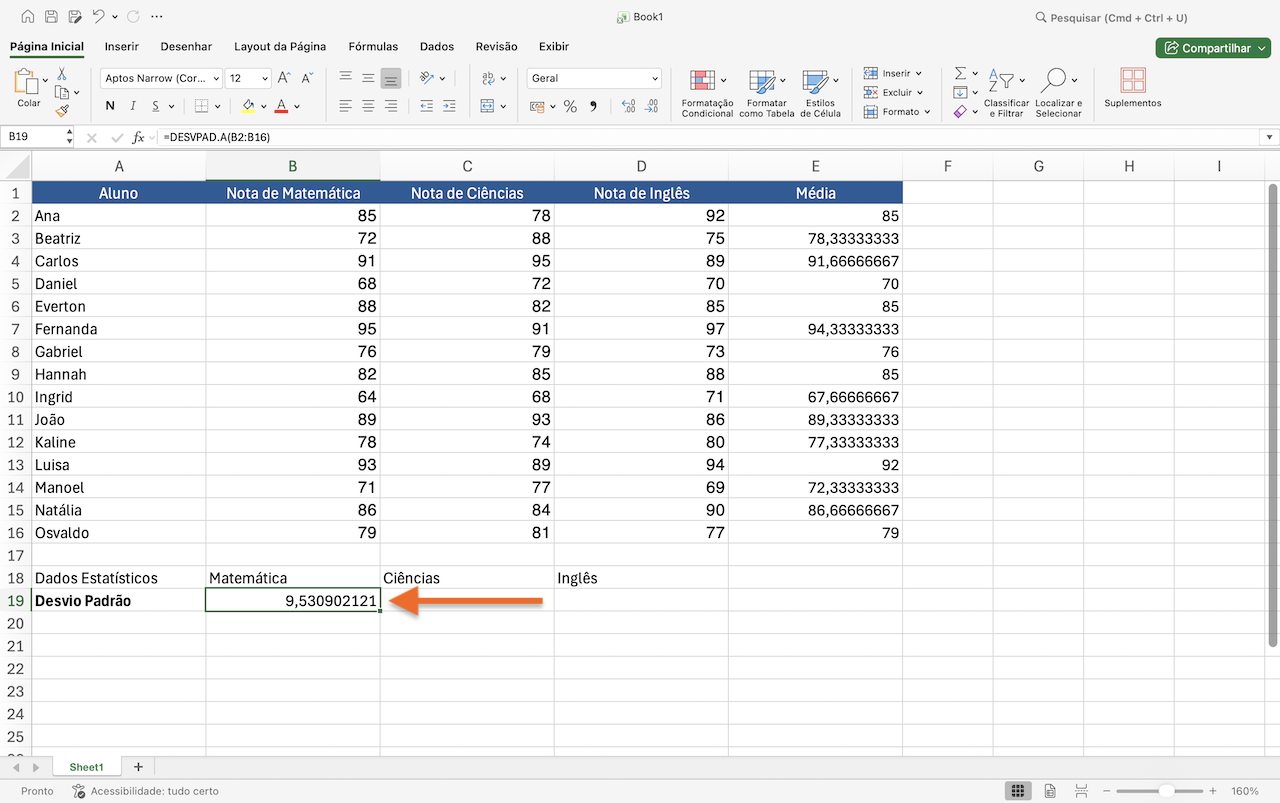
Task: Expand font color dropdown arrow
Action: (x=299, y=106)
